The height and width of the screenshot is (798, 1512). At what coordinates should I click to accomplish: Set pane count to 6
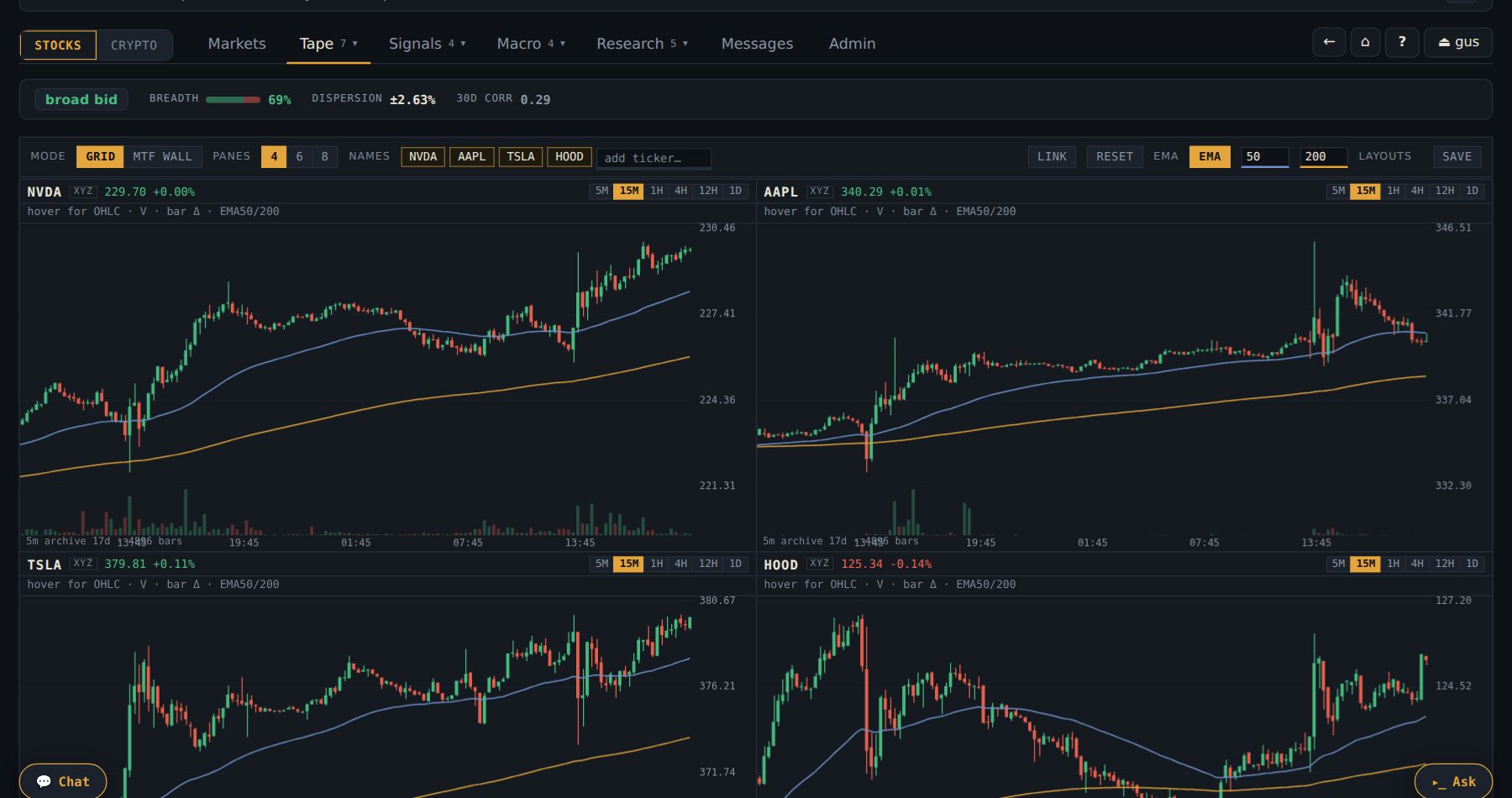(x=299, y=156)
